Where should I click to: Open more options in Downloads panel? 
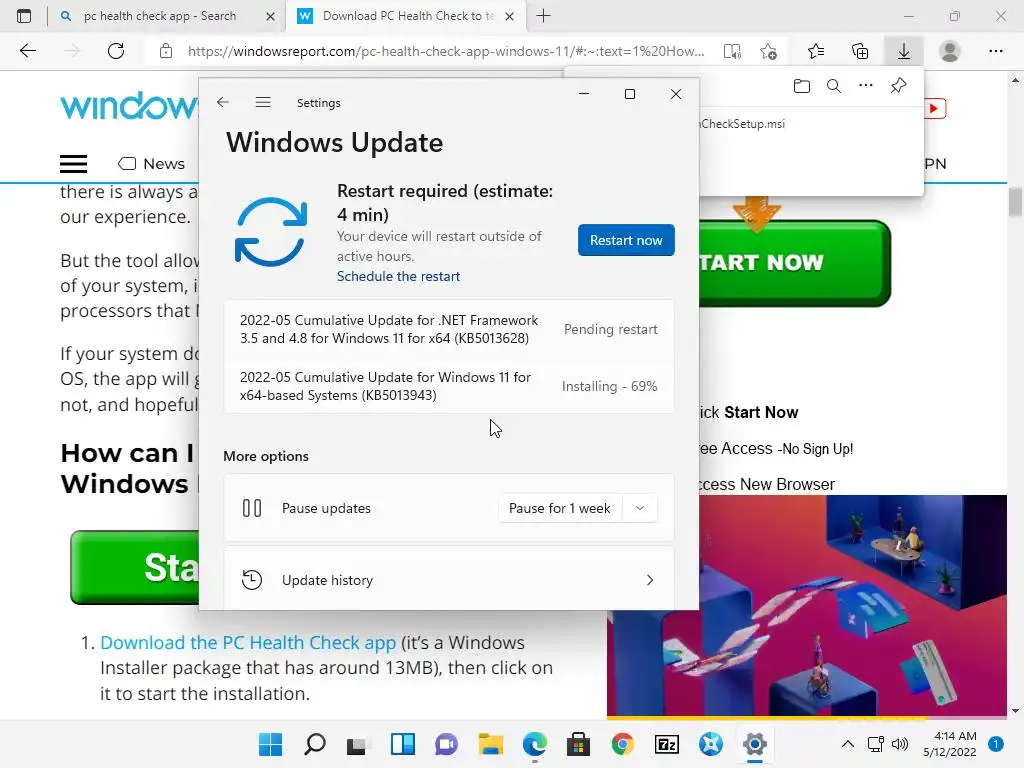[866, 86]
